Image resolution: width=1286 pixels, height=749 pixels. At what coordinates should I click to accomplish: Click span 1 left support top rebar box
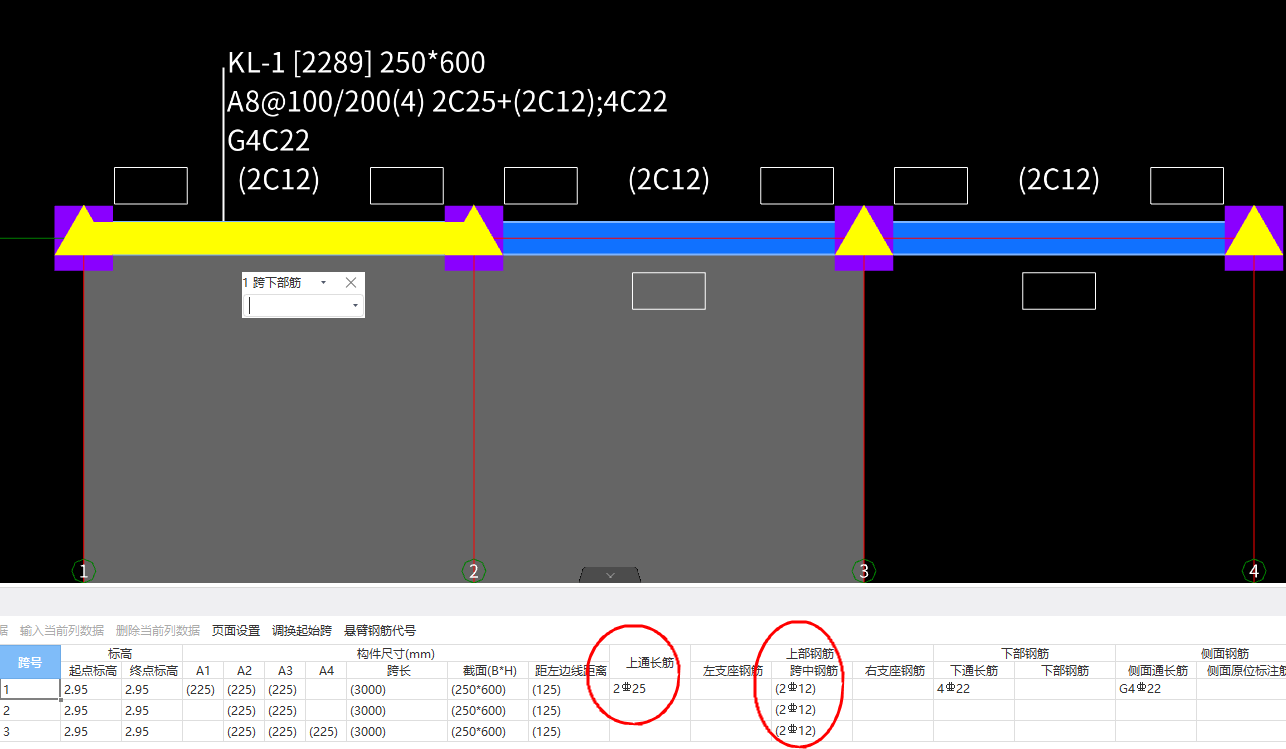click(151, 186)
